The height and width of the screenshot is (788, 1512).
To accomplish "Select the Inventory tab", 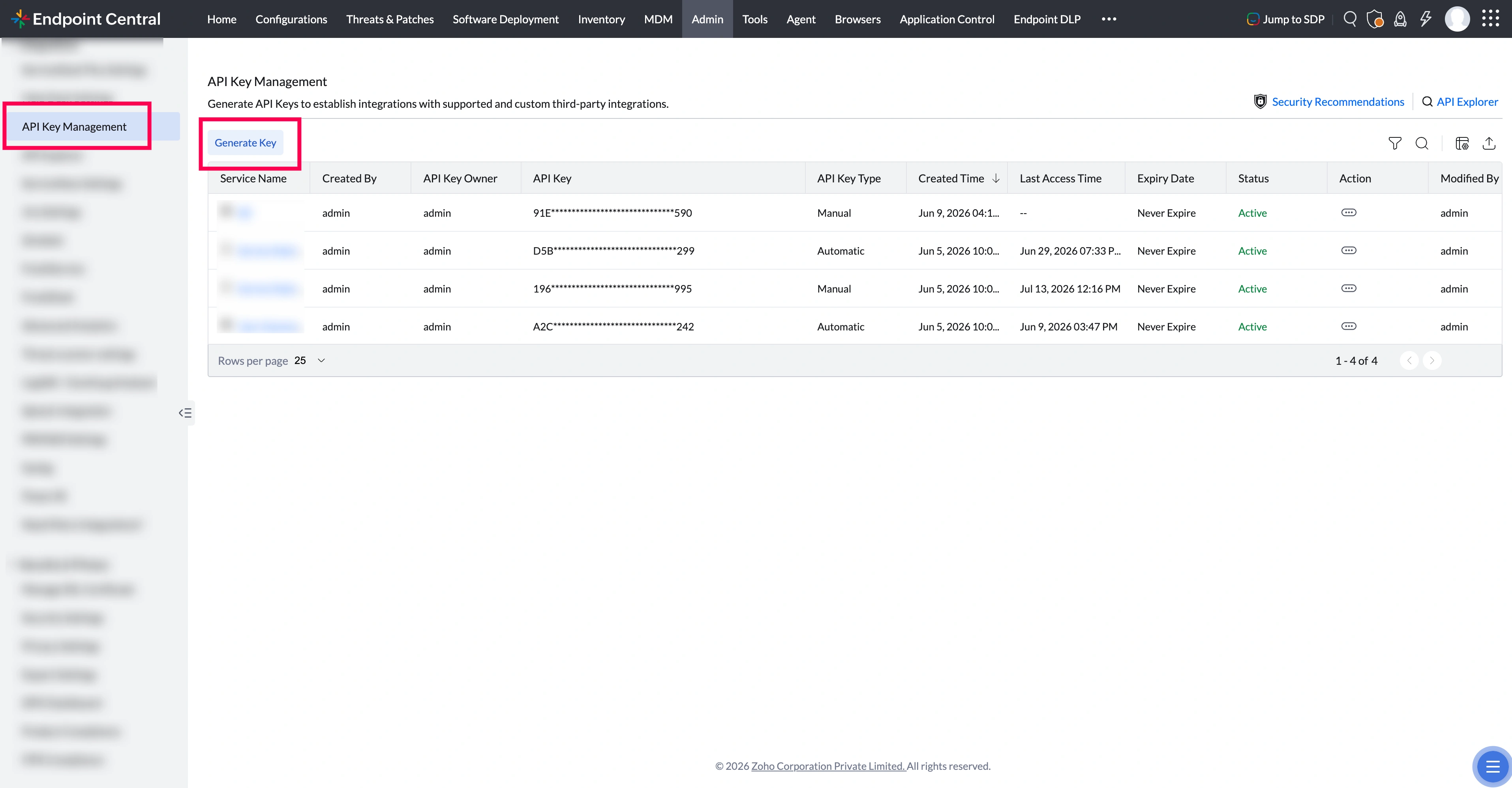I will 601,19.
